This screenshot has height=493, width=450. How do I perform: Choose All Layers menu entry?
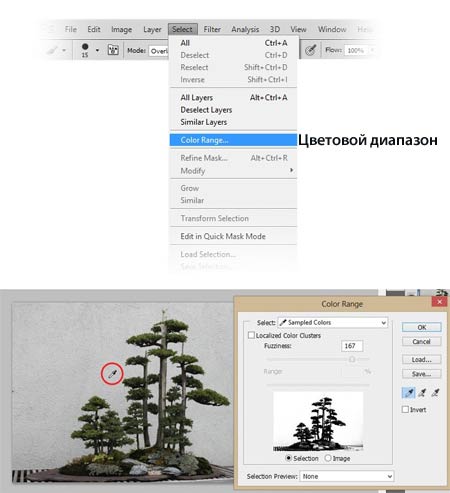233,98
